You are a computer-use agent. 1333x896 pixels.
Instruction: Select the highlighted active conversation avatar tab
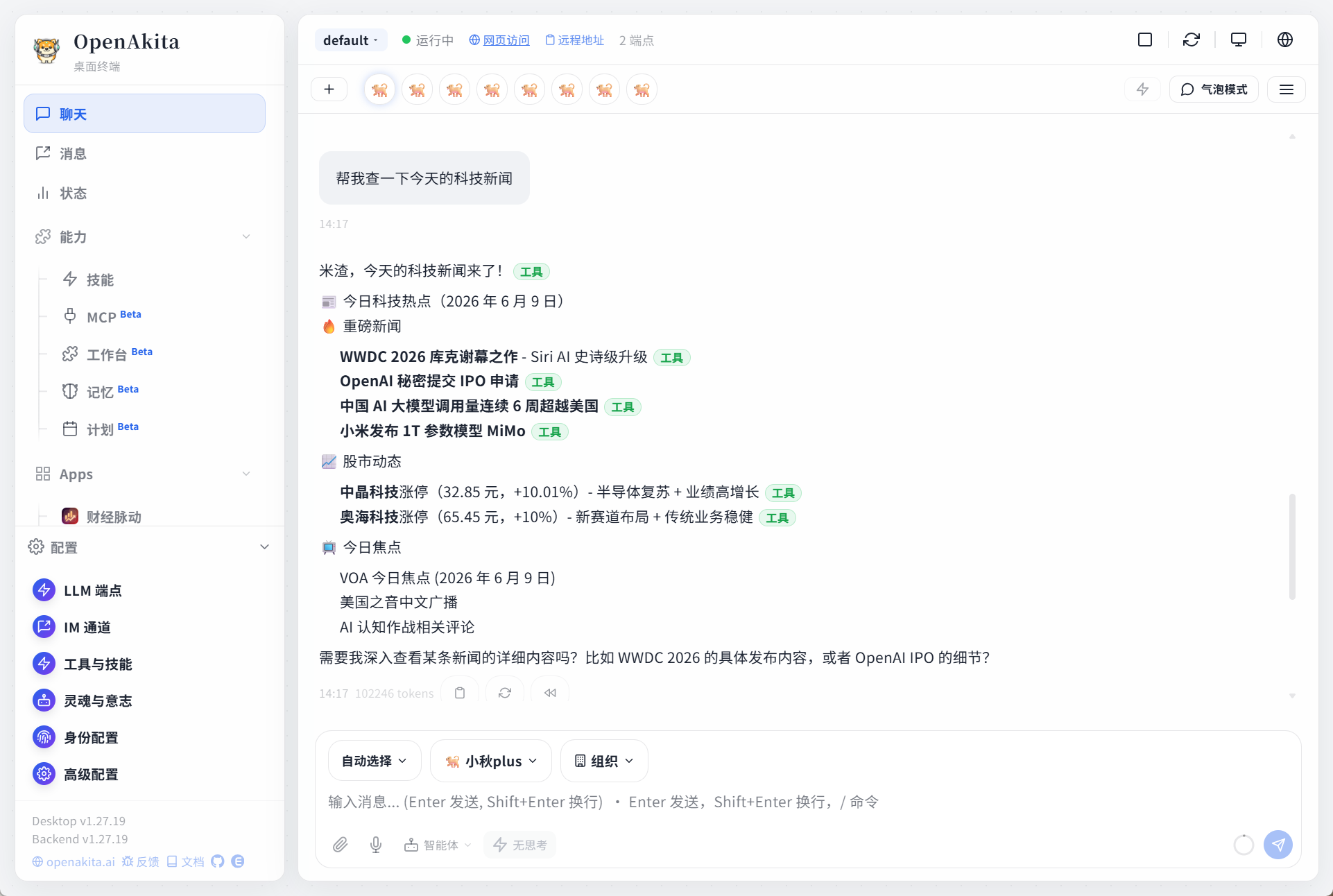379,89
